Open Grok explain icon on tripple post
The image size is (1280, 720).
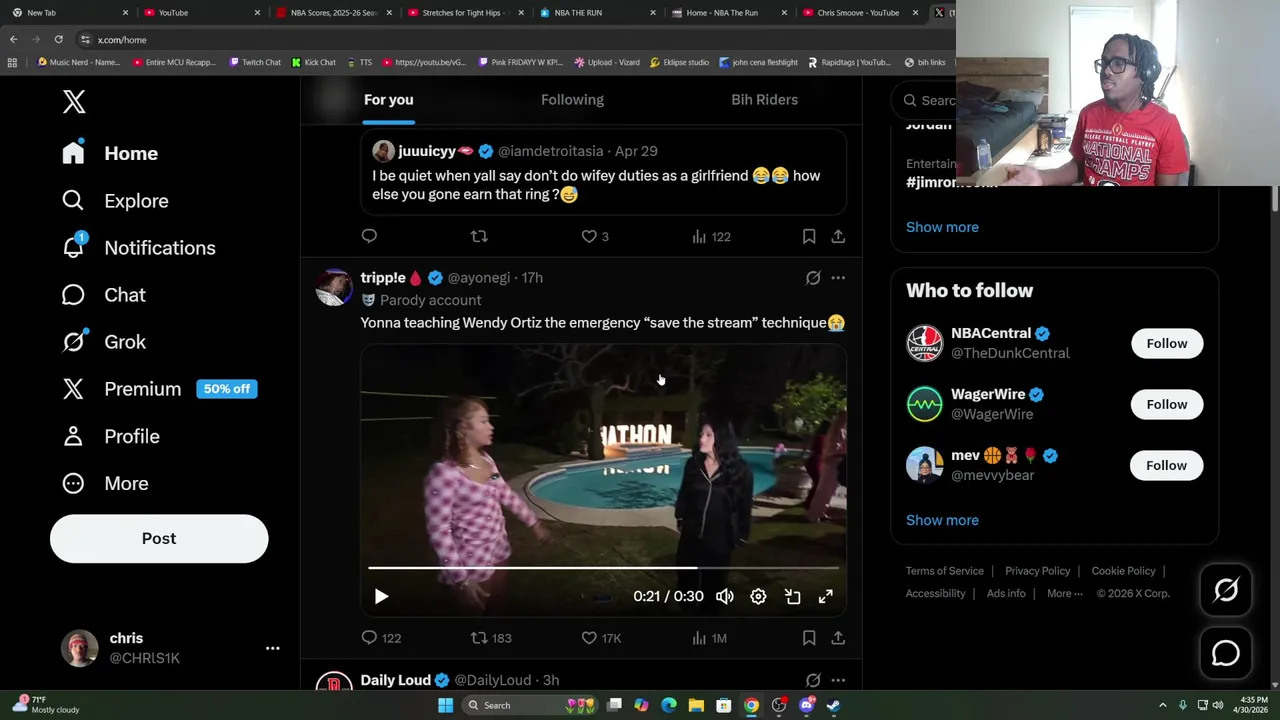pos(813,278)
